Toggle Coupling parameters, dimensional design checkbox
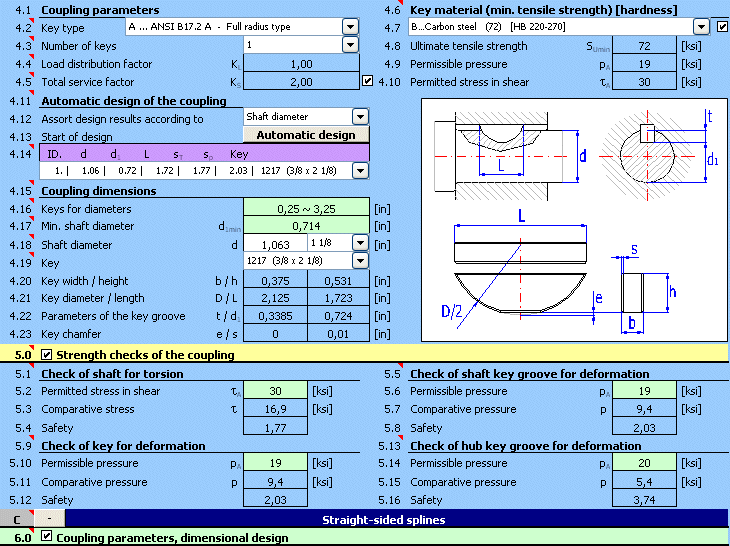Viewport: 730px width, 546px height. pos(46,538)
